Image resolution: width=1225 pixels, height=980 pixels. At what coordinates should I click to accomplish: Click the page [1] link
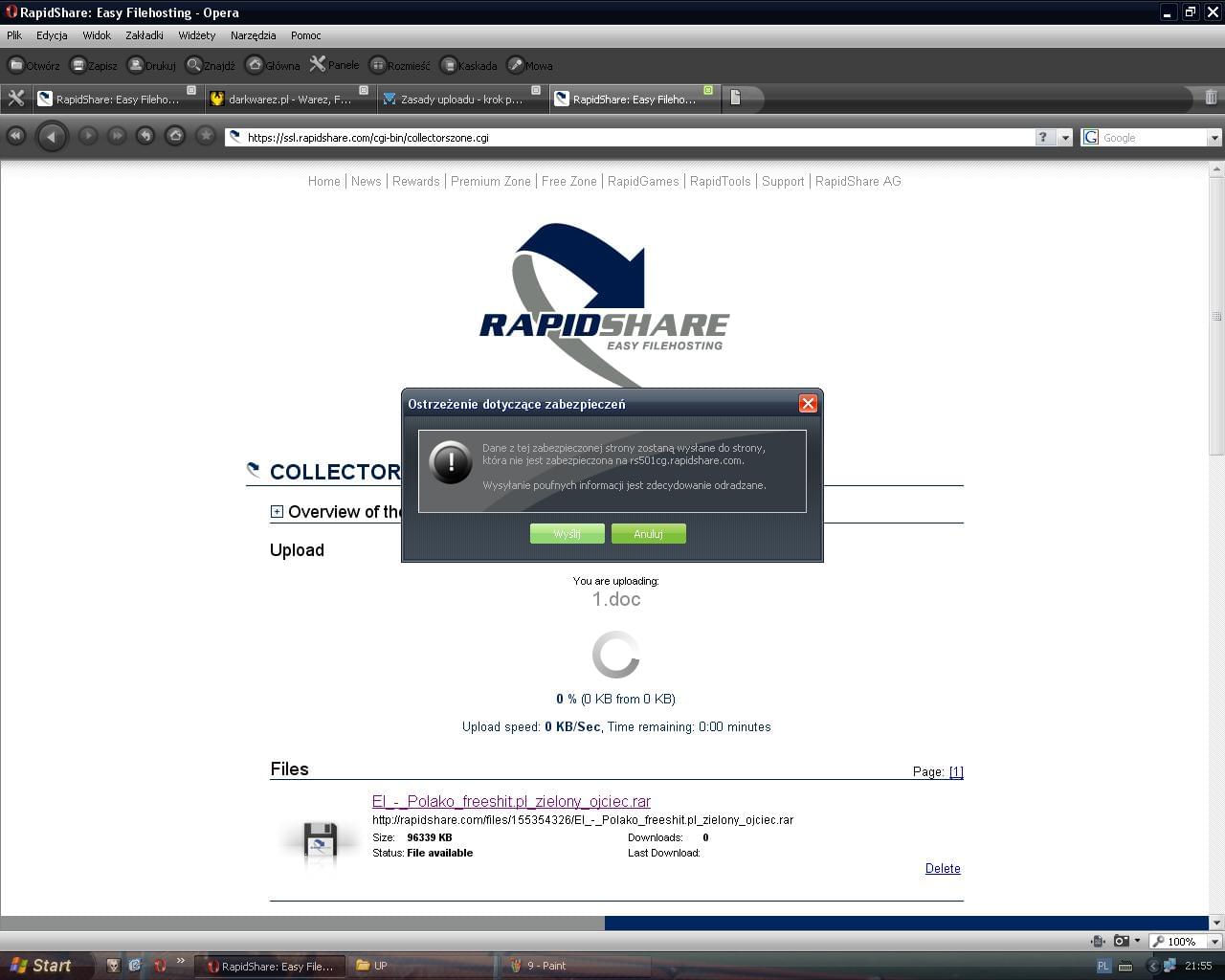tap(956, 771)
